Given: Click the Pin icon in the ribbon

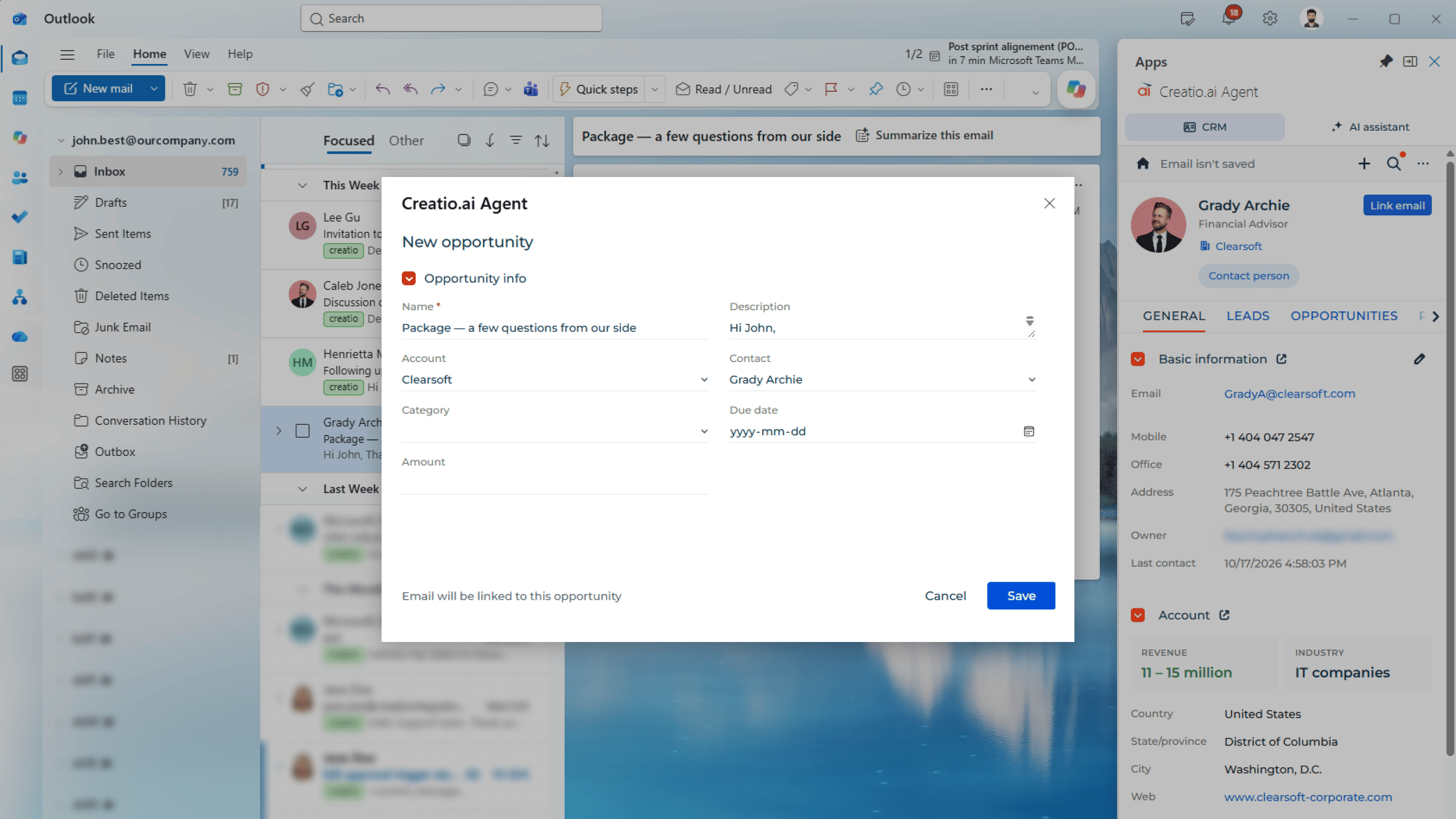Looking at the screenshot, I should tap(876, 89).
